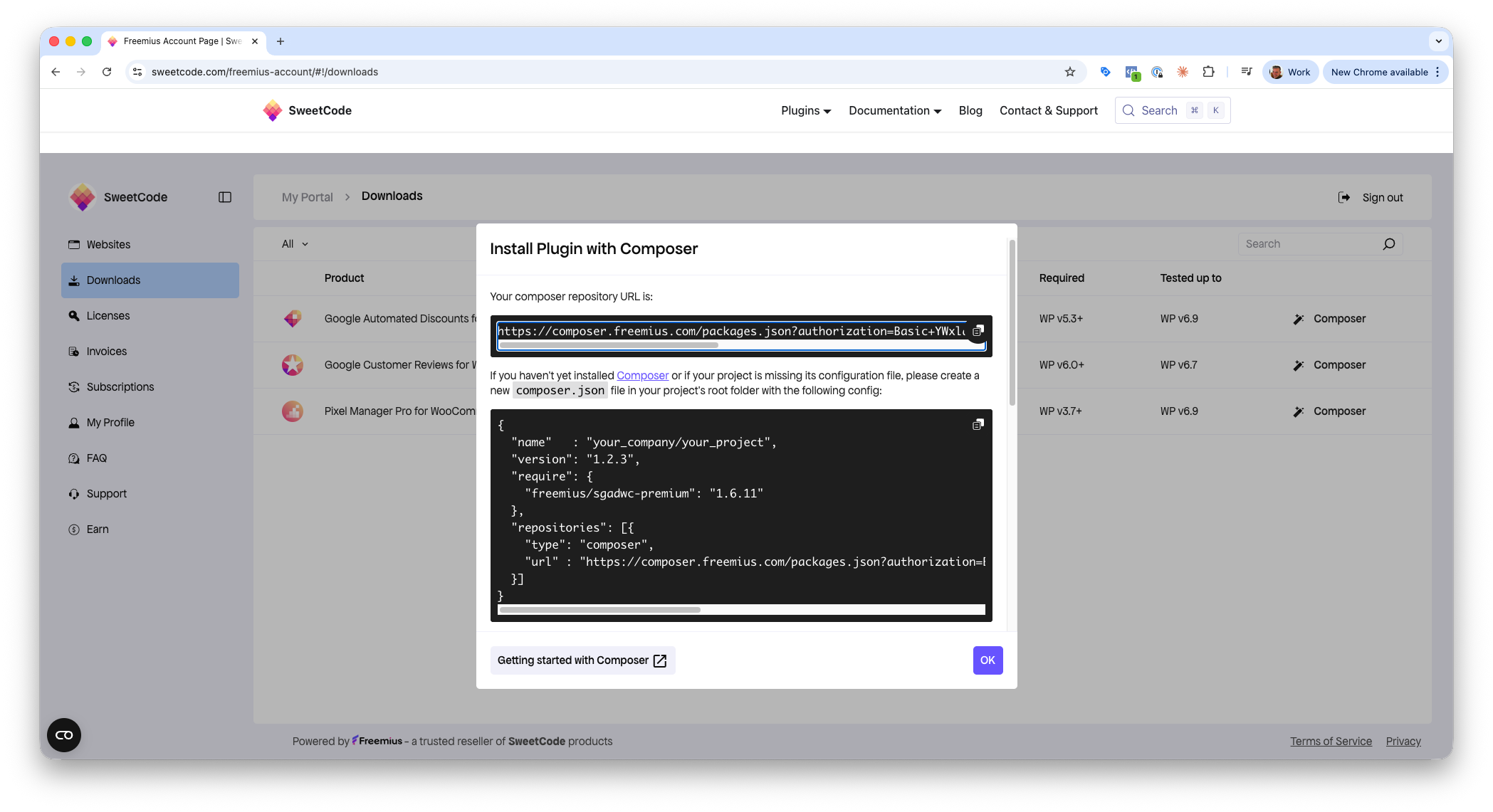Open the Earn section in the sidebar
This screenshot has width=1493, height=812.
point(96,529)
